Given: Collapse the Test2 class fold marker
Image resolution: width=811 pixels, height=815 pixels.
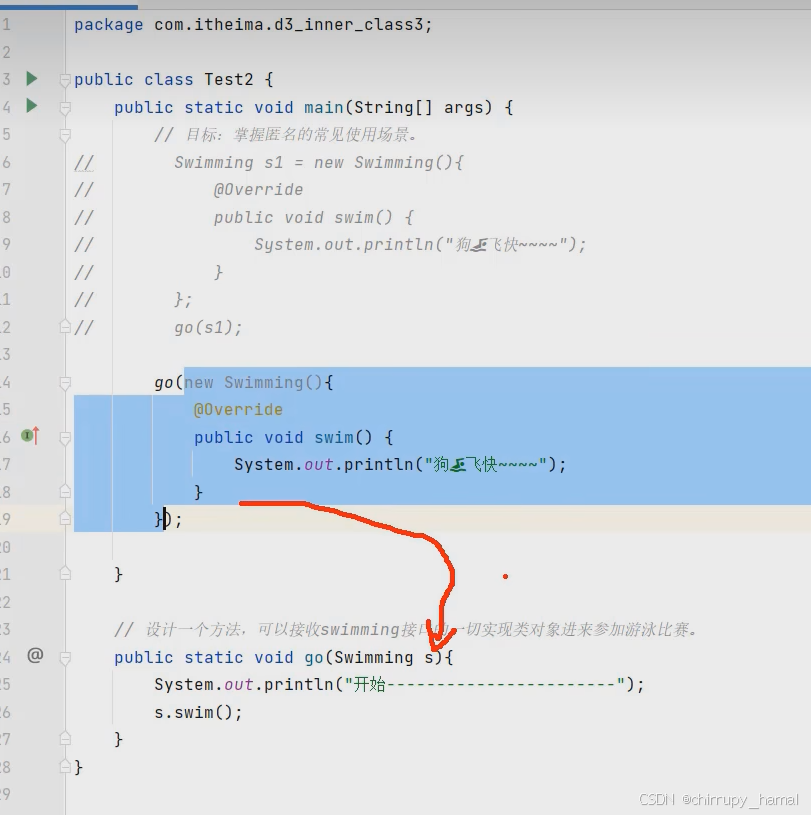Looking at the screenshot, I should [65, 81].
